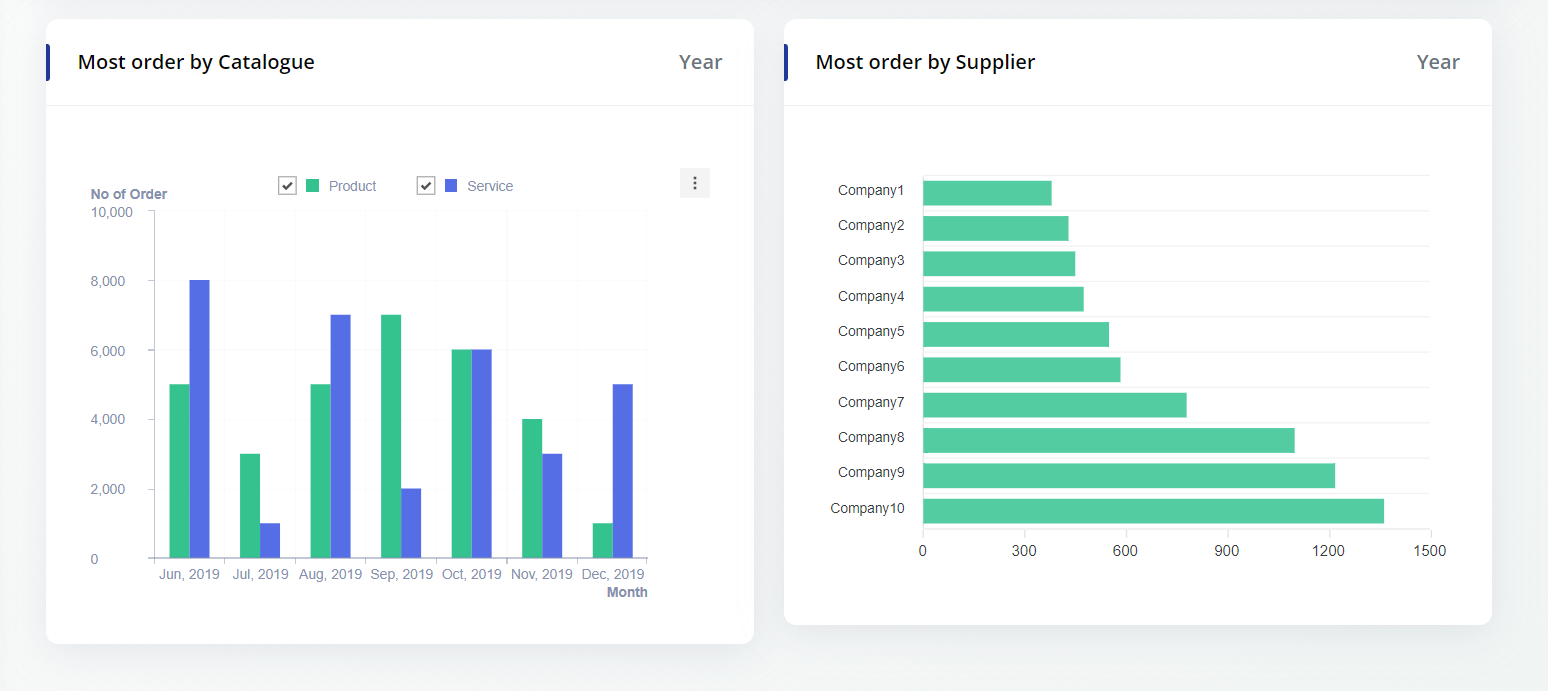Select the Aug 2019 Service bar
Viewport: 1548px width, 691px height.
(x=341, y=436)
